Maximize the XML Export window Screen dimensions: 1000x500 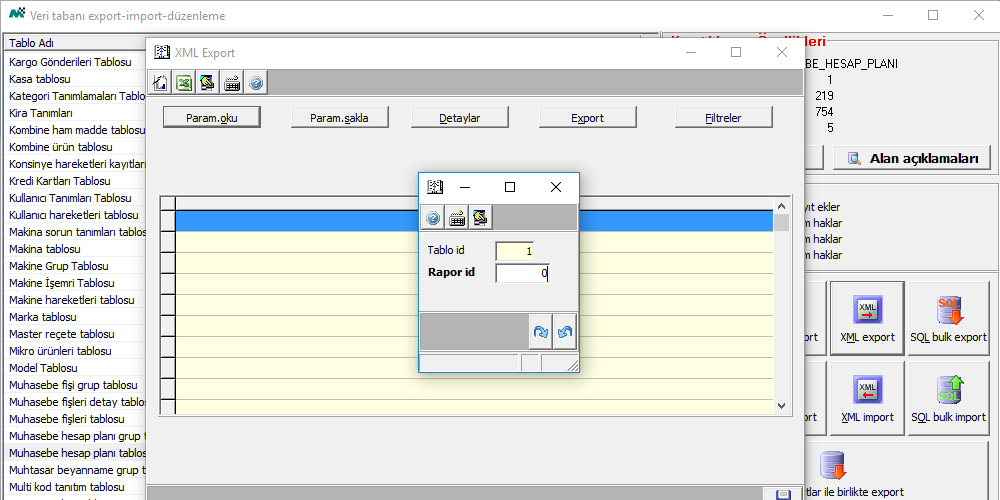pos(736,52)
